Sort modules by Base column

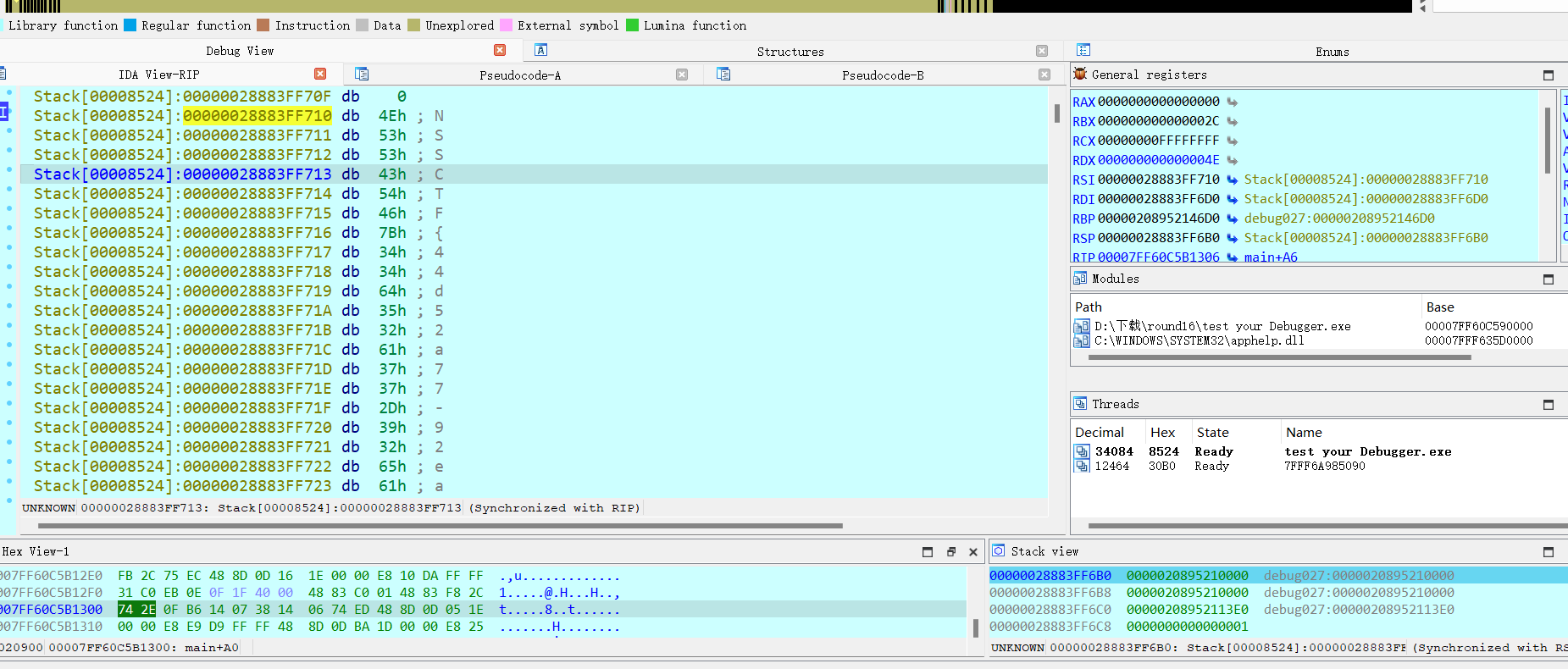point(1440,307)
